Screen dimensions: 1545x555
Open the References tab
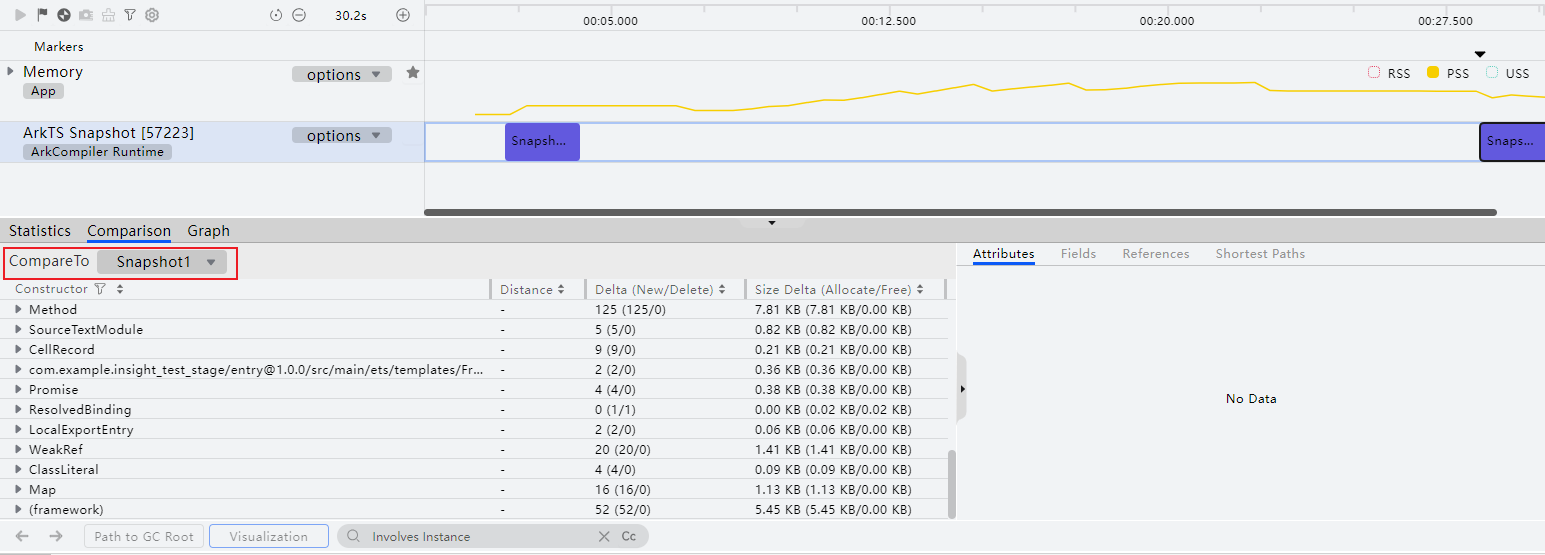coord(1156,254)
